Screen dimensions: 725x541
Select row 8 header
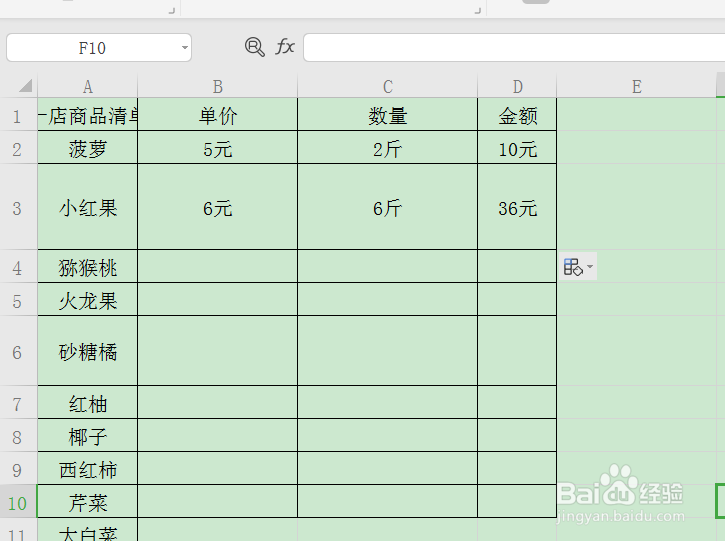tap(18, 436)
